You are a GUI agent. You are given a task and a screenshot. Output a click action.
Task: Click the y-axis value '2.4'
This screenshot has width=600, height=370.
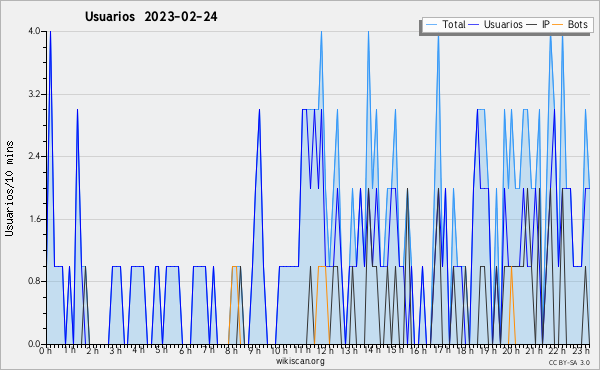click(x=34, y=156)
